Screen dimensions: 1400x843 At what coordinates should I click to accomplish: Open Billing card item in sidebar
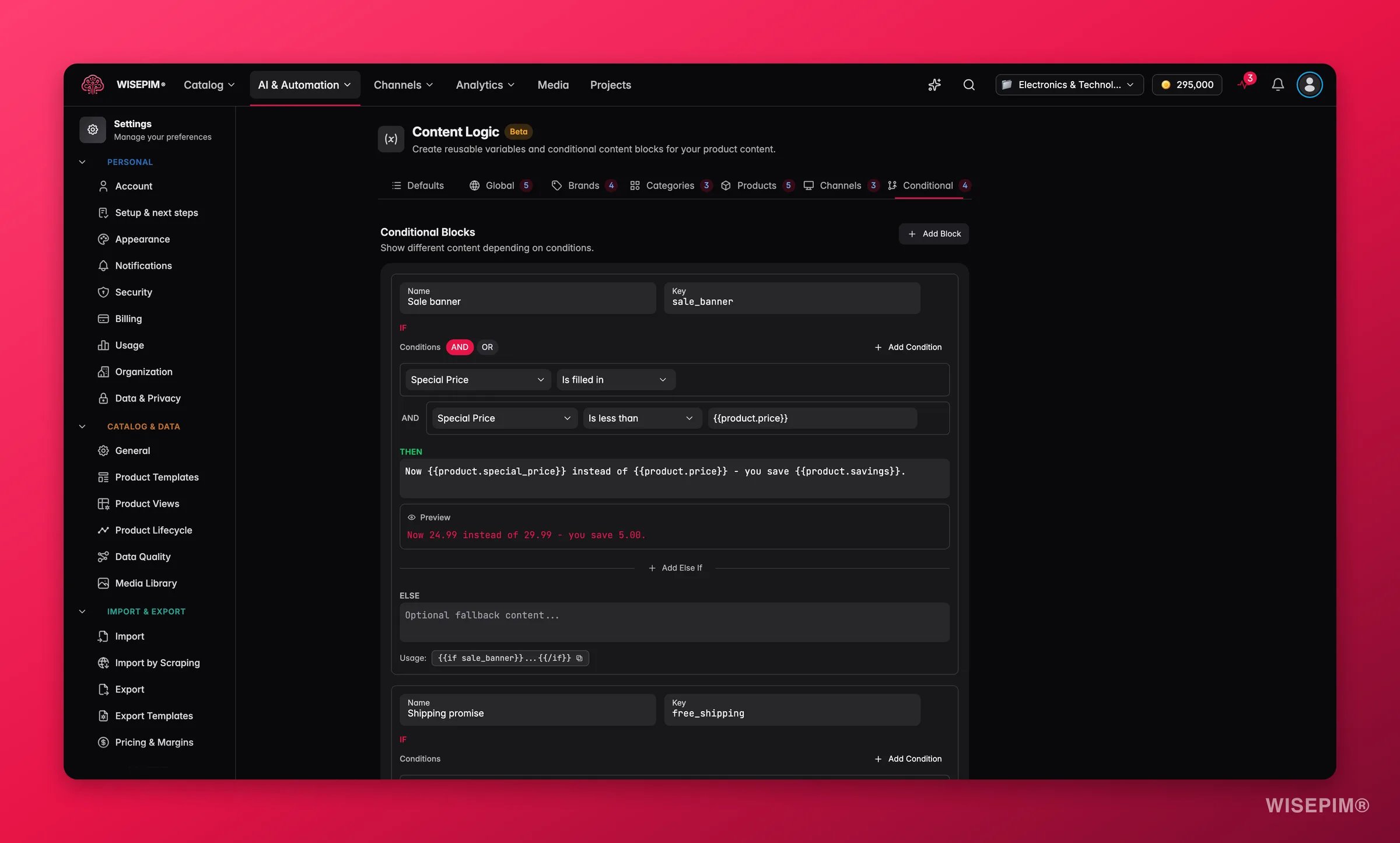[x=128, y=319]
